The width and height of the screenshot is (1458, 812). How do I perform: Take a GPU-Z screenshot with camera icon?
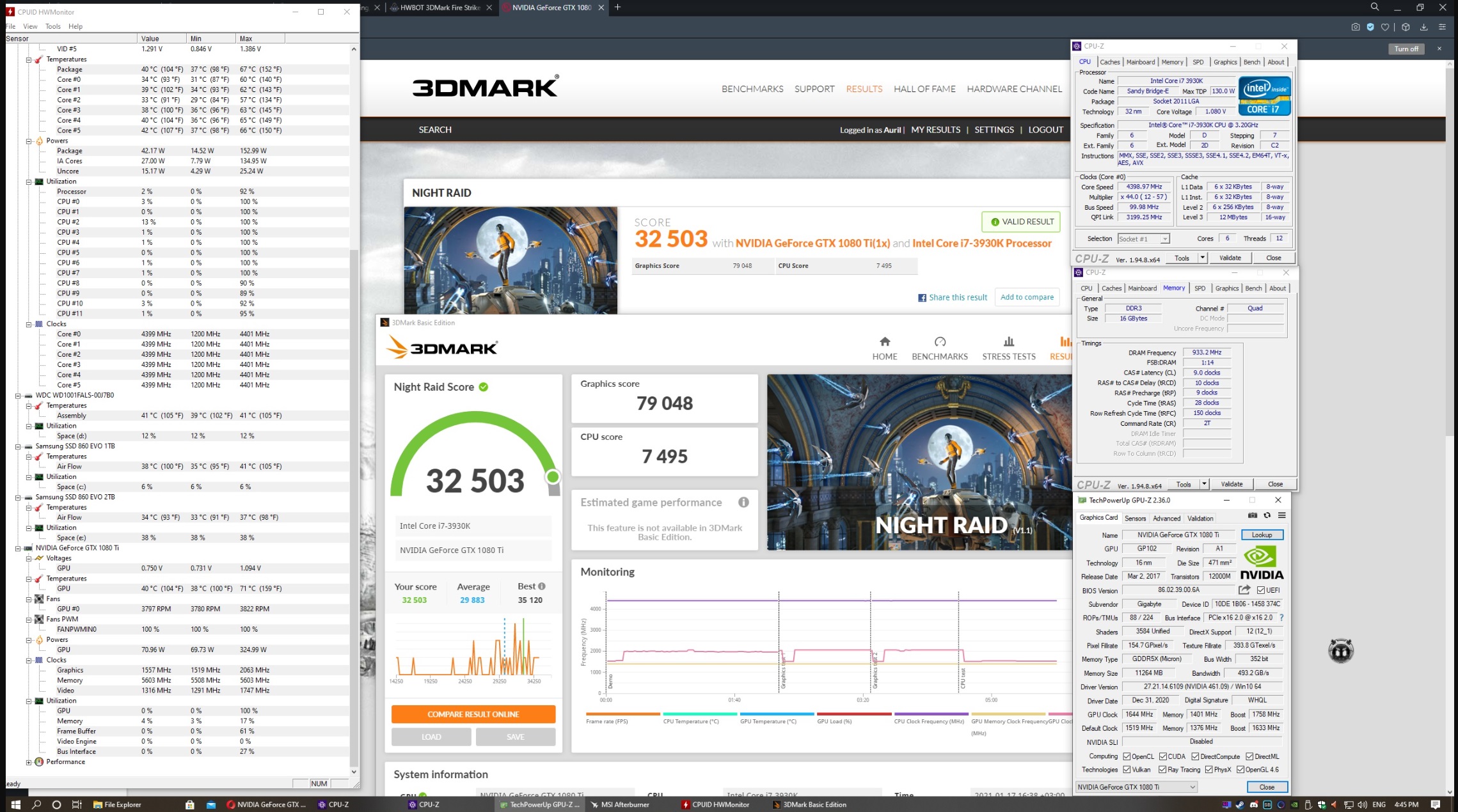coord(1253,515)
